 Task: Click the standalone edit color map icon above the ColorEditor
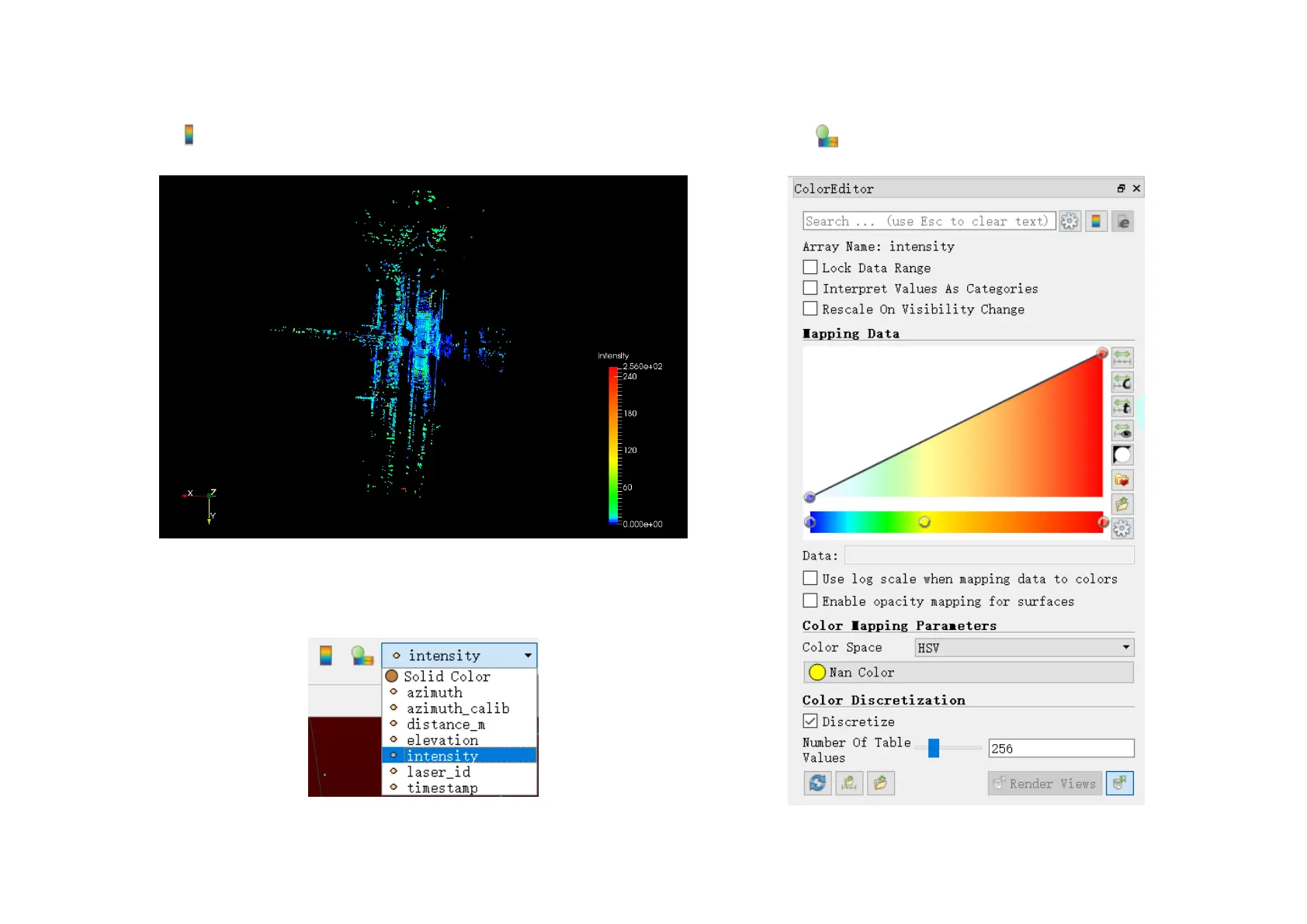click(x=827, y=137)
